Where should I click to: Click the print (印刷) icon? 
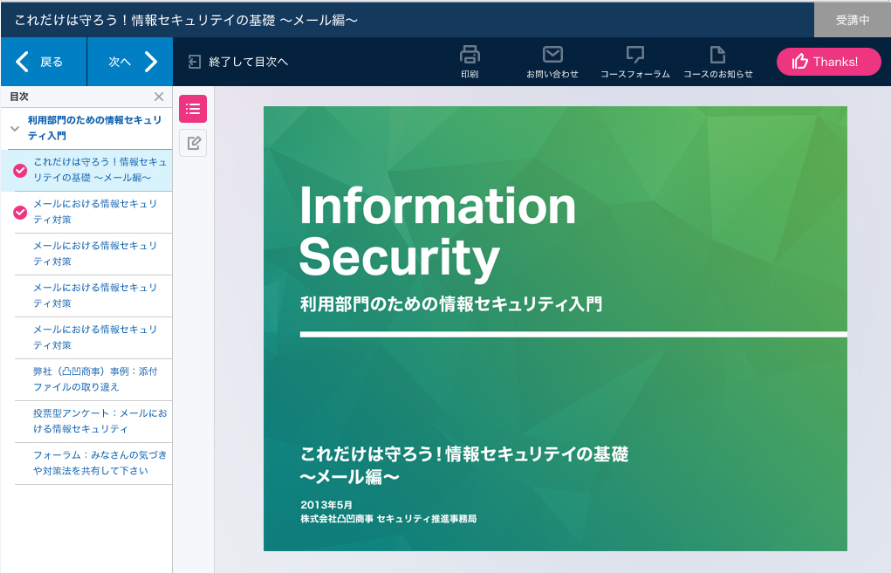[470, 55]
